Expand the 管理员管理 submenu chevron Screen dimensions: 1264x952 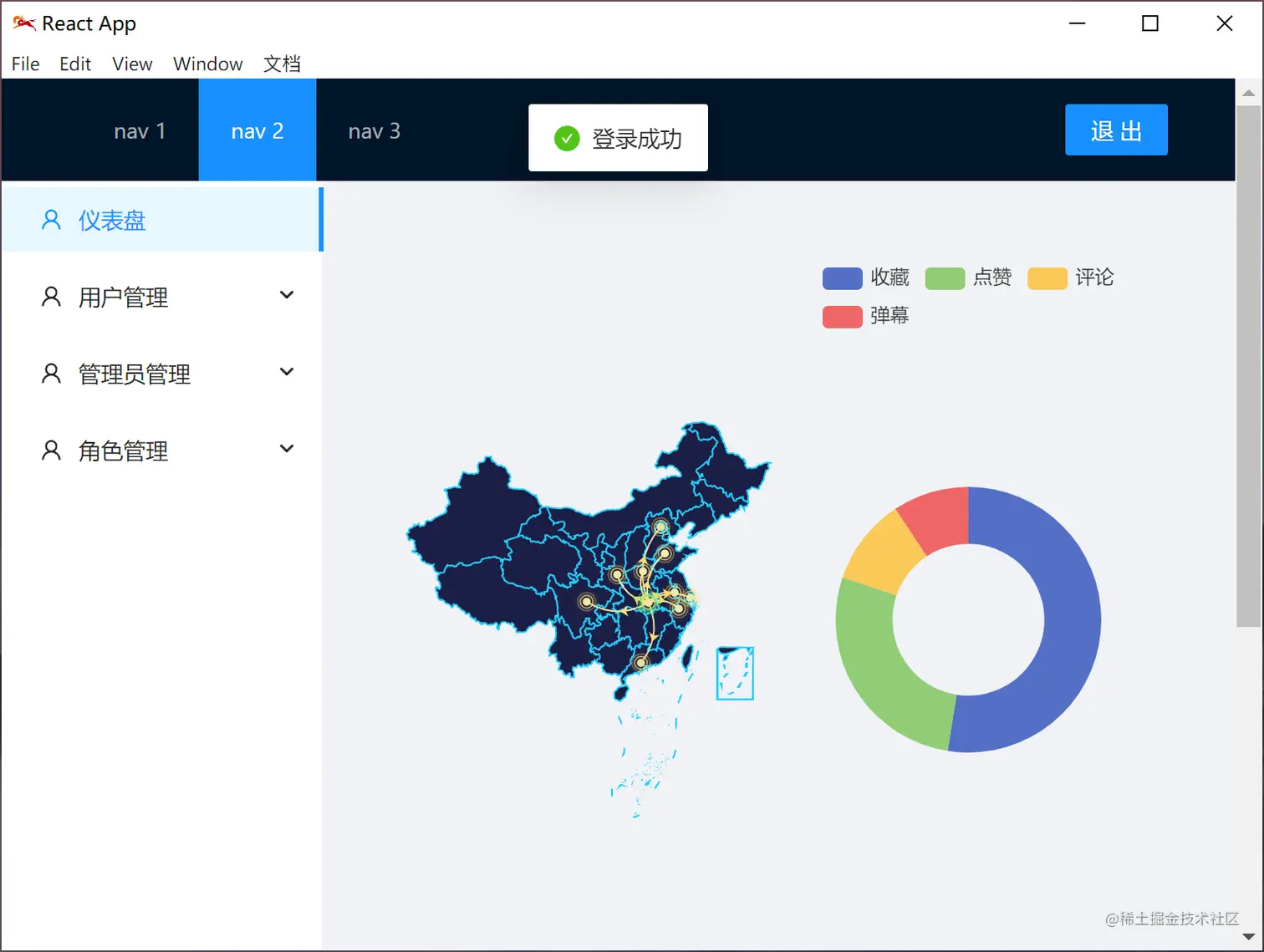click(x=287, y=372)
